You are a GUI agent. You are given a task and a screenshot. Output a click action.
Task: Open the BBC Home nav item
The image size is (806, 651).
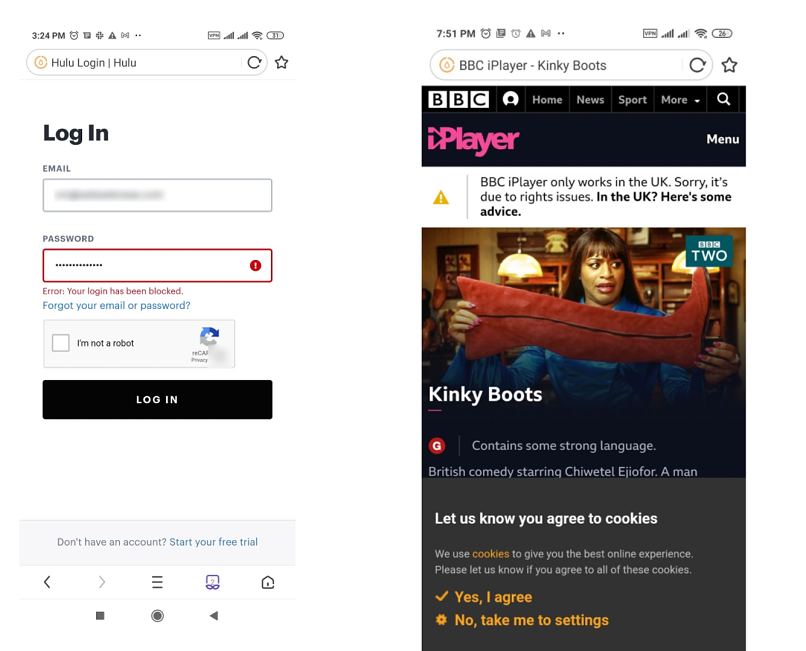[x=547, y=100]
